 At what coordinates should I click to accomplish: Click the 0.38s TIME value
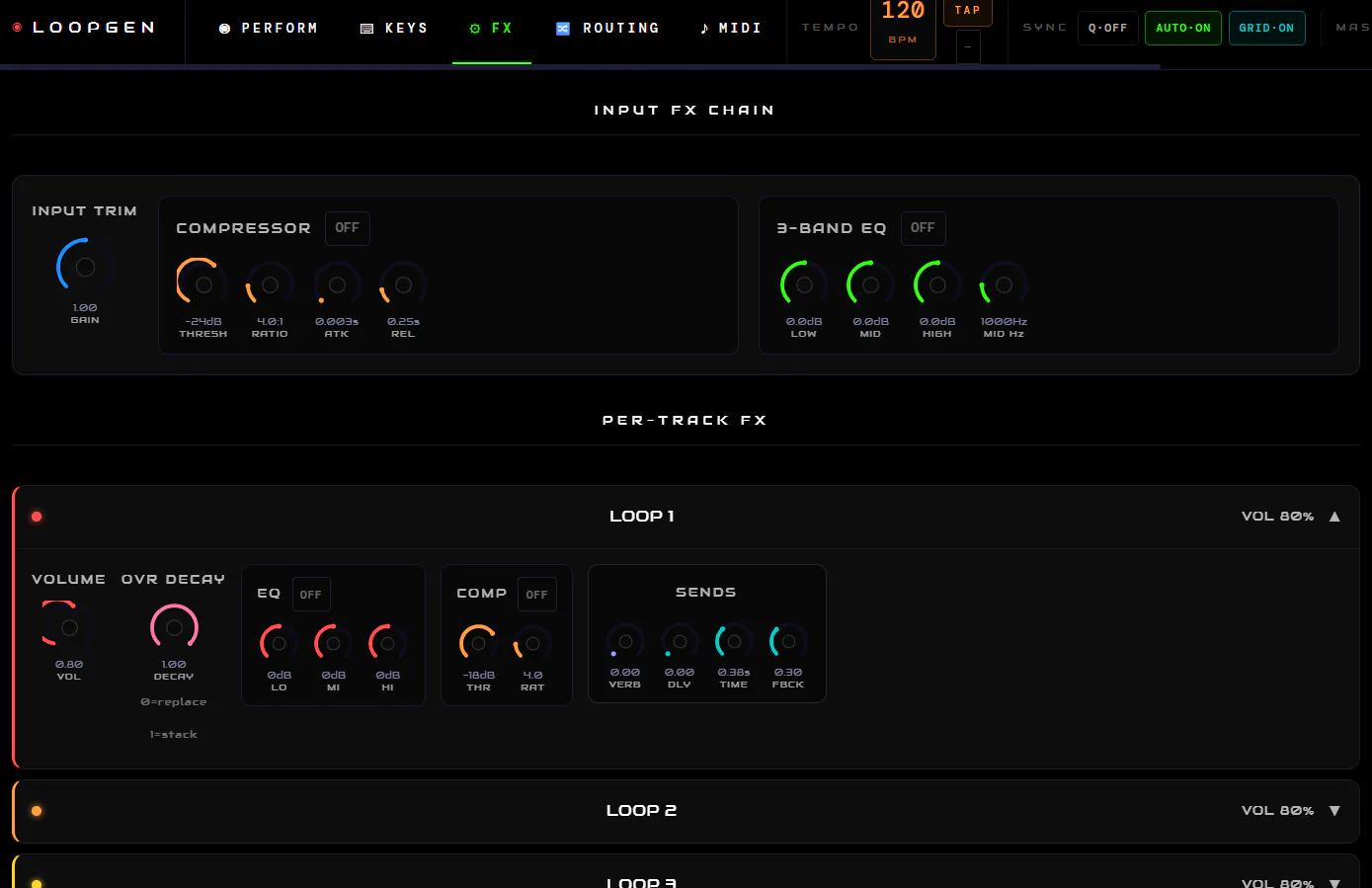click(x=734, y=673)
